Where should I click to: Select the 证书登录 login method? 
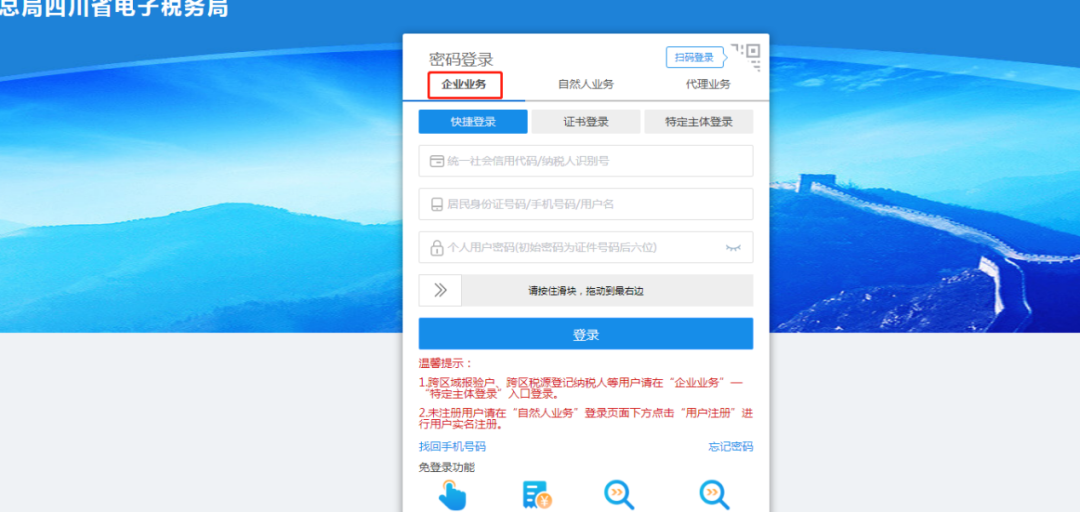tap(586, 122)
